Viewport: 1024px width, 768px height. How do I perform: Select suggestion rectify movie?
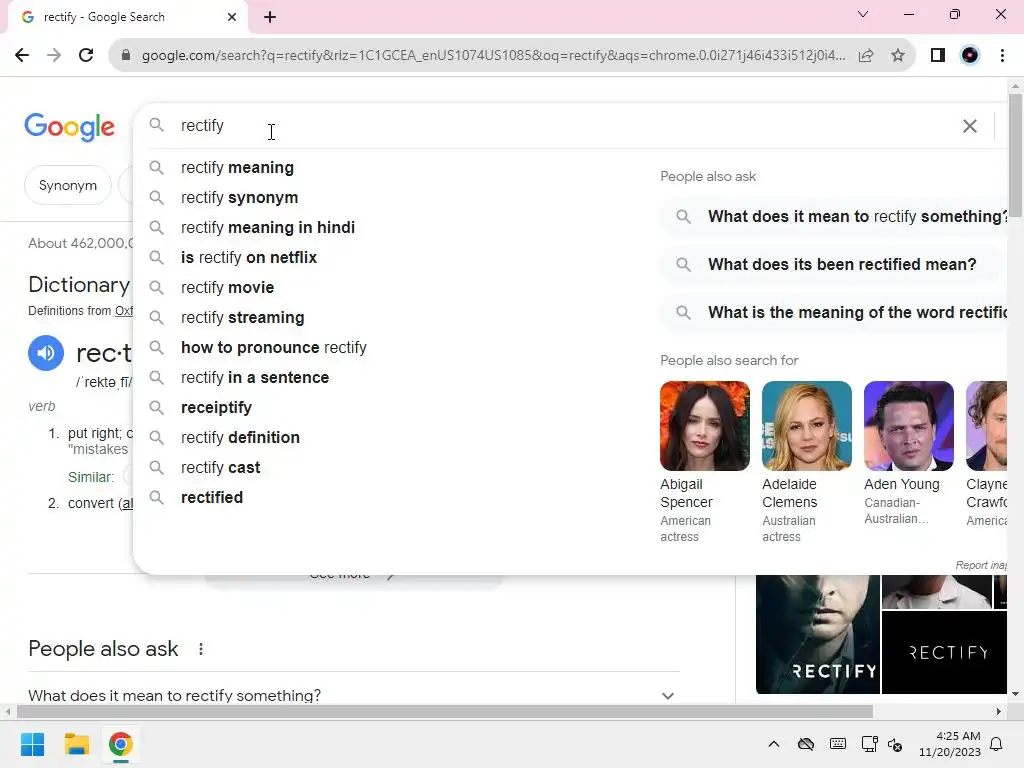tap(227, 288)
